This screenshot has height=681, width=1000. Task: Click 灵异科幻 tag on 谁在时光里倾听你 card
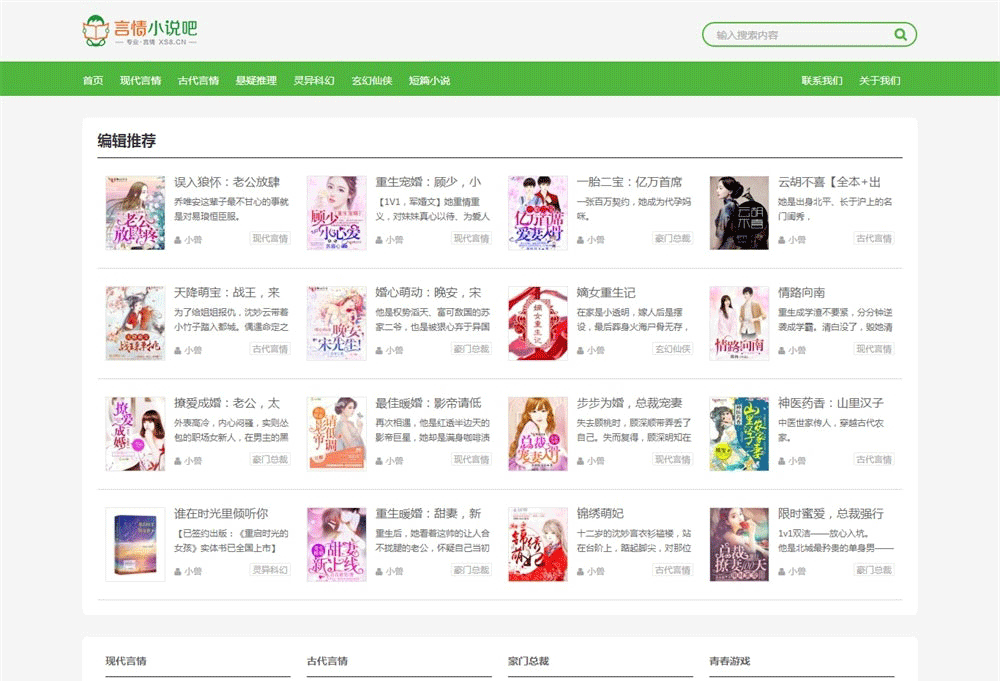[270, 570]
